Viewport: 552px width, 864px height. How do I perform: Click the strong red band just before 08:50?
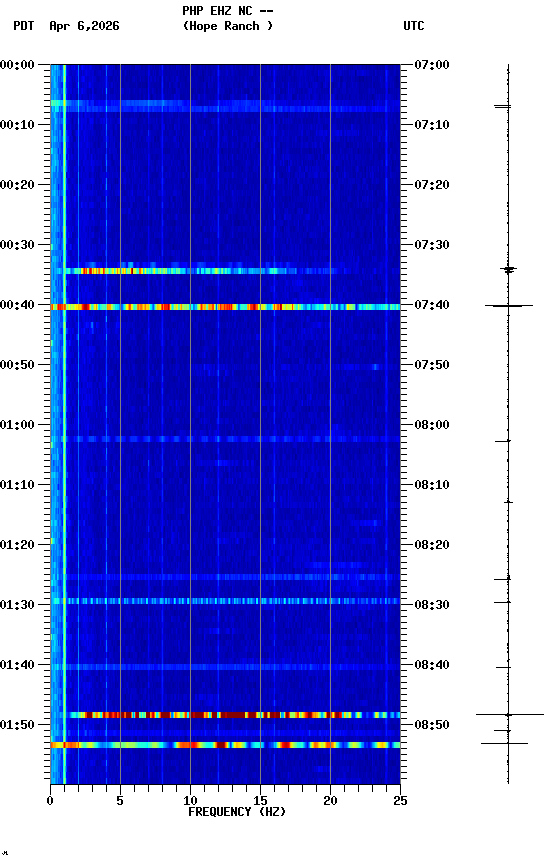click(225, 715)
